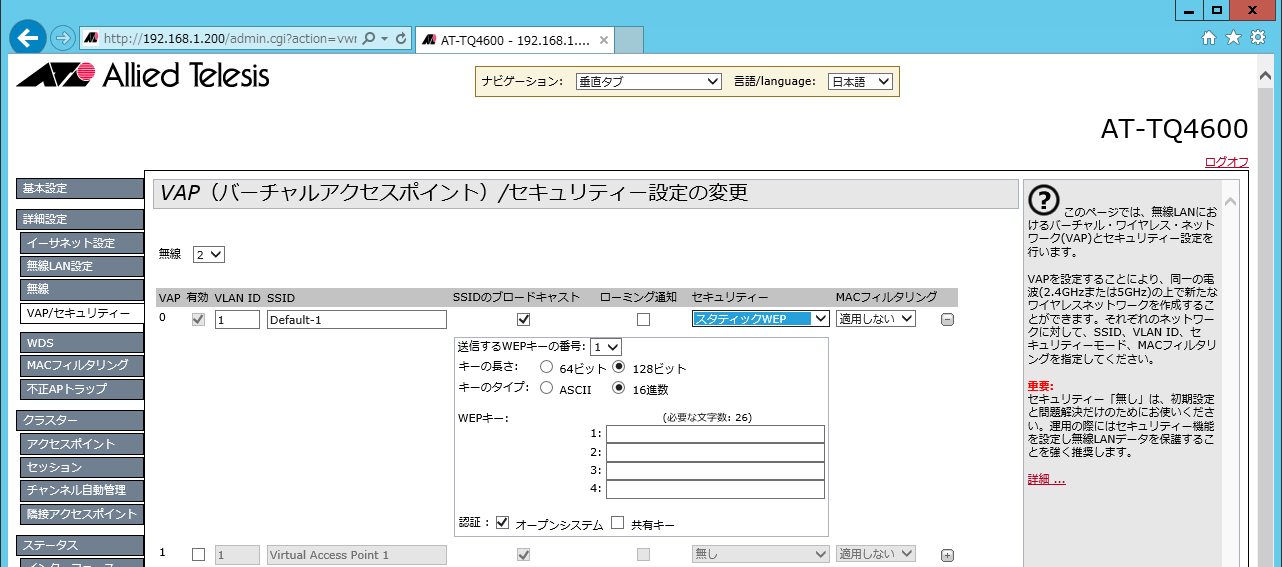Viewport: 1282px width, 567px height.
Task: Open the WDS menu item
Action: point(82,343)
